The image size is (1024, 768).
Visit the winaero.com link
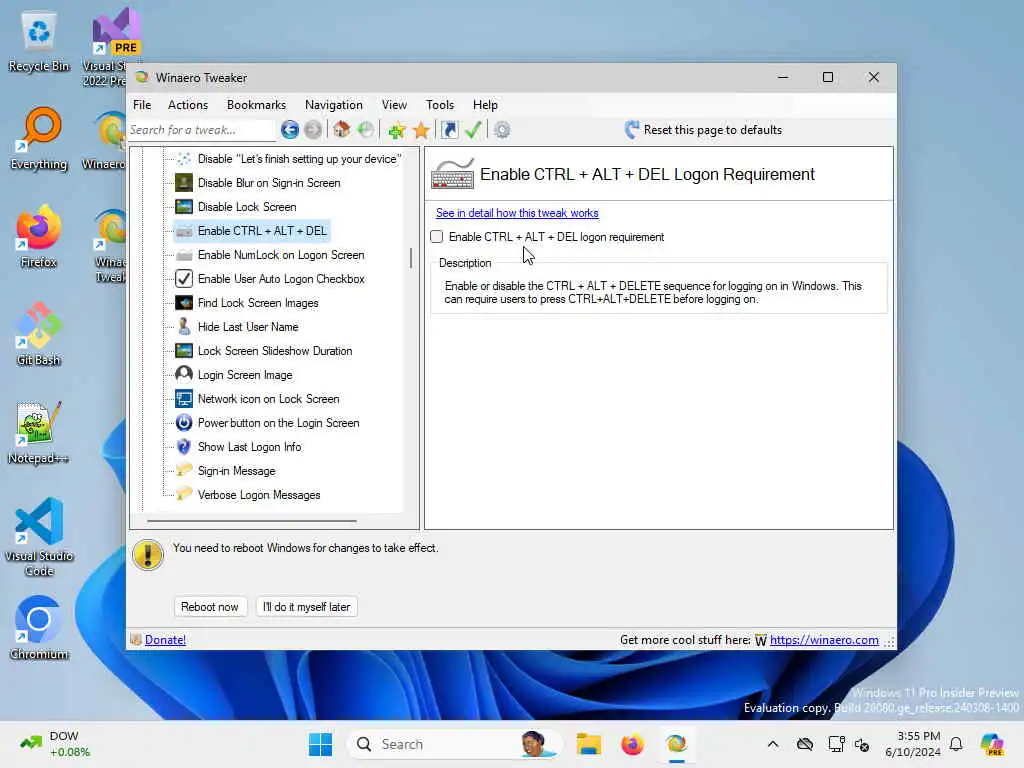[824, 640]
